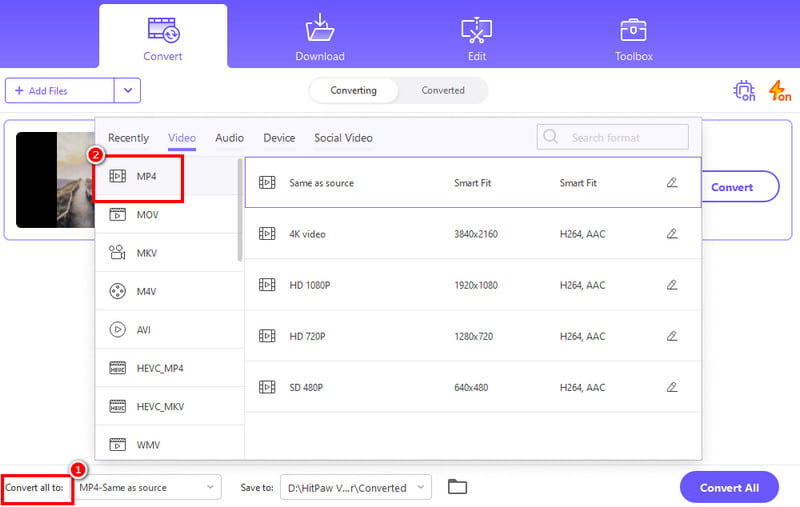The width and height of the screenshot is (800, 507).
Task: Switch to the Audio format tab
Action: pyautogui.click(x=229, y=138)
